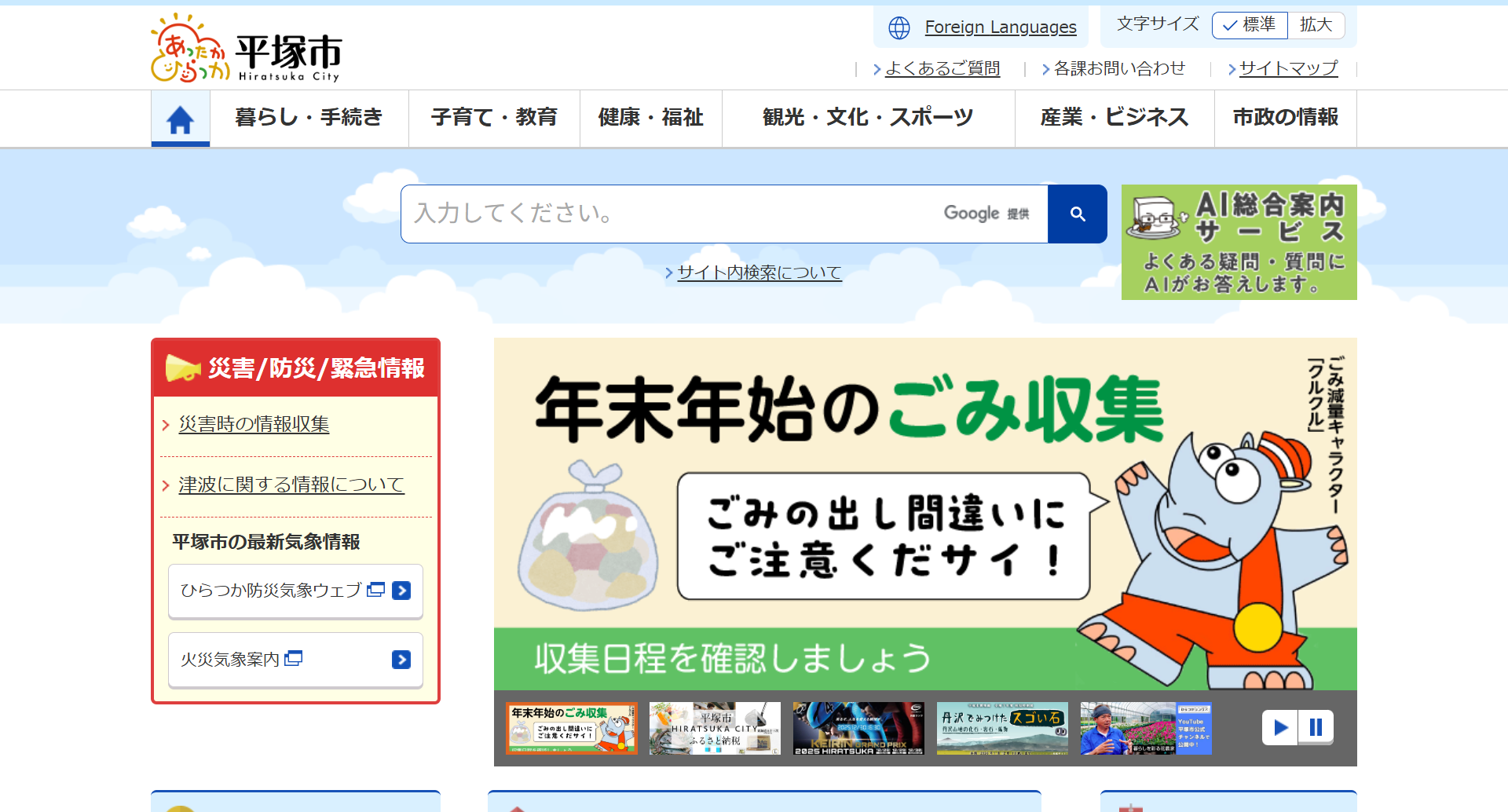Click arrow icon on 火災気象案内
The image size is (1508, 812).
(401, 660)
